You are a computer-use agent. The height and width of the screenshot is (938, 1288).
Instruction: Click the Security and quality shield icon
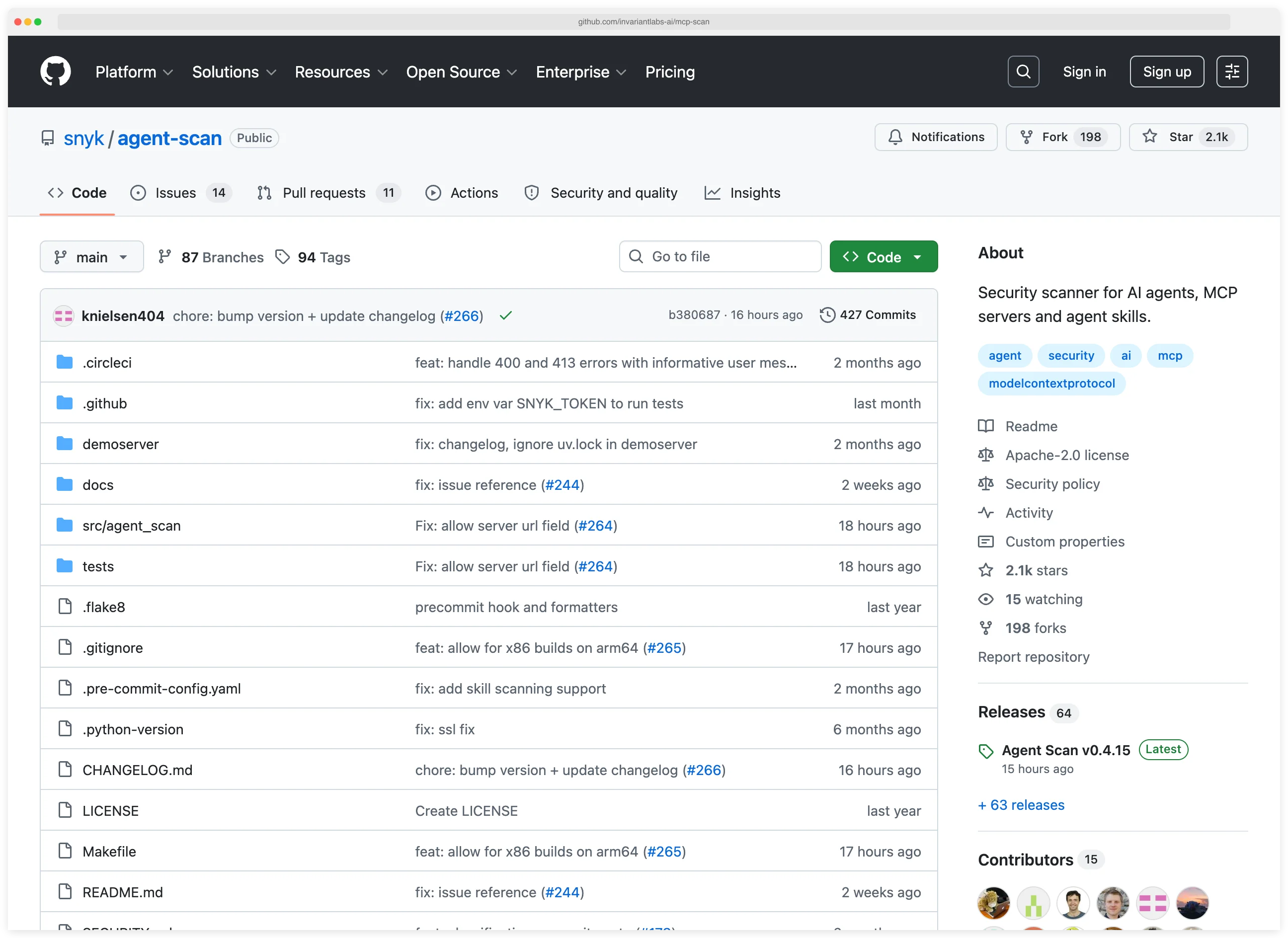[531, 193]
